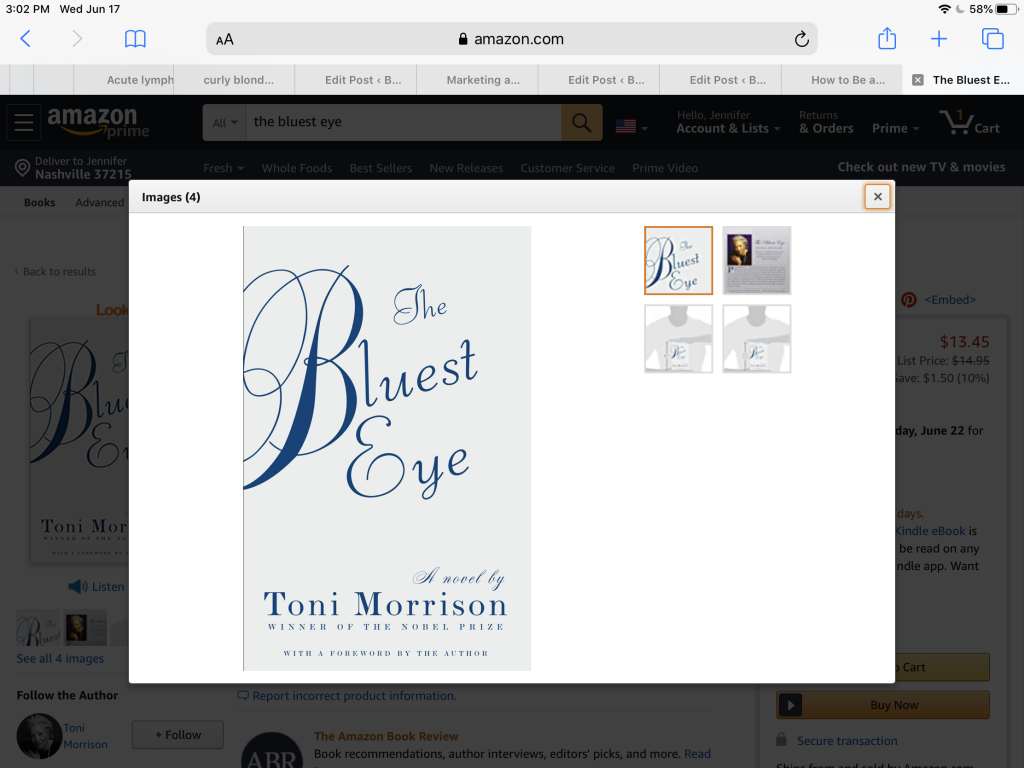Expand the Fresh nav dropdown
This screenshot has height=768, width=1024.
[x=223, y=168]
